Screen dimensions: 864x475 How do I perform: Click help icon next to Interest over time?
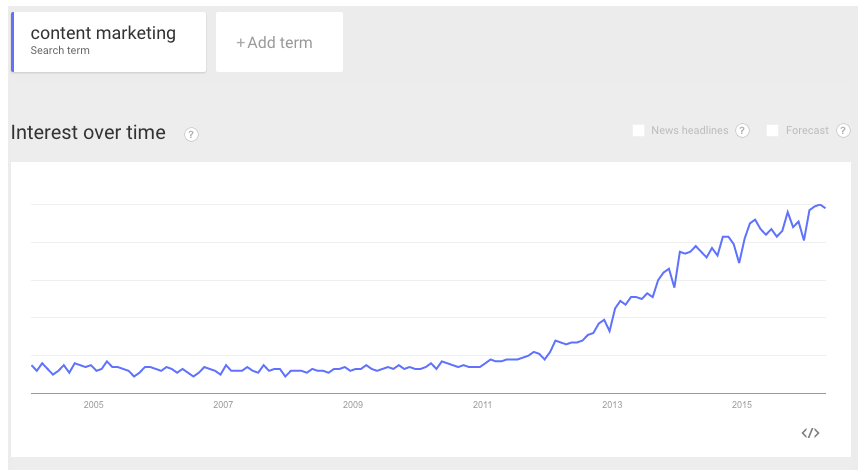(x=191, y=134)
